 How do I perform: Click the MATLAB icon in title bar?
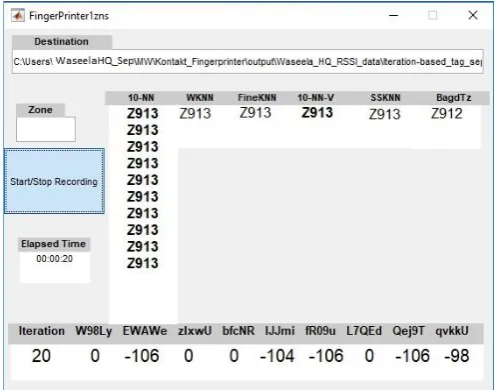(x=18, y=15)
